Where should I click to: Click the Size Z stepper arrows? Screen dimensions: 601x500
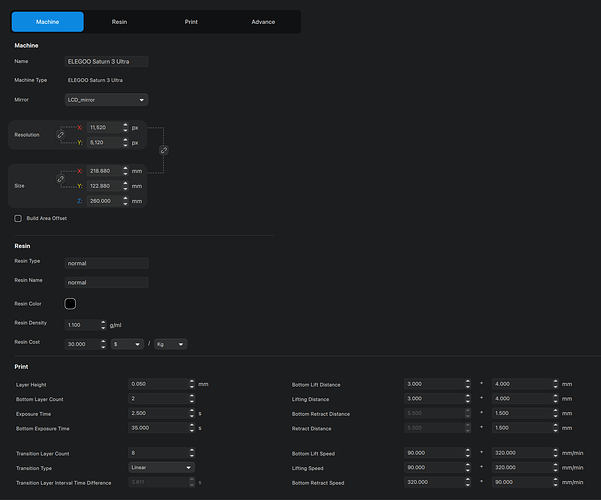pos(125,201)
